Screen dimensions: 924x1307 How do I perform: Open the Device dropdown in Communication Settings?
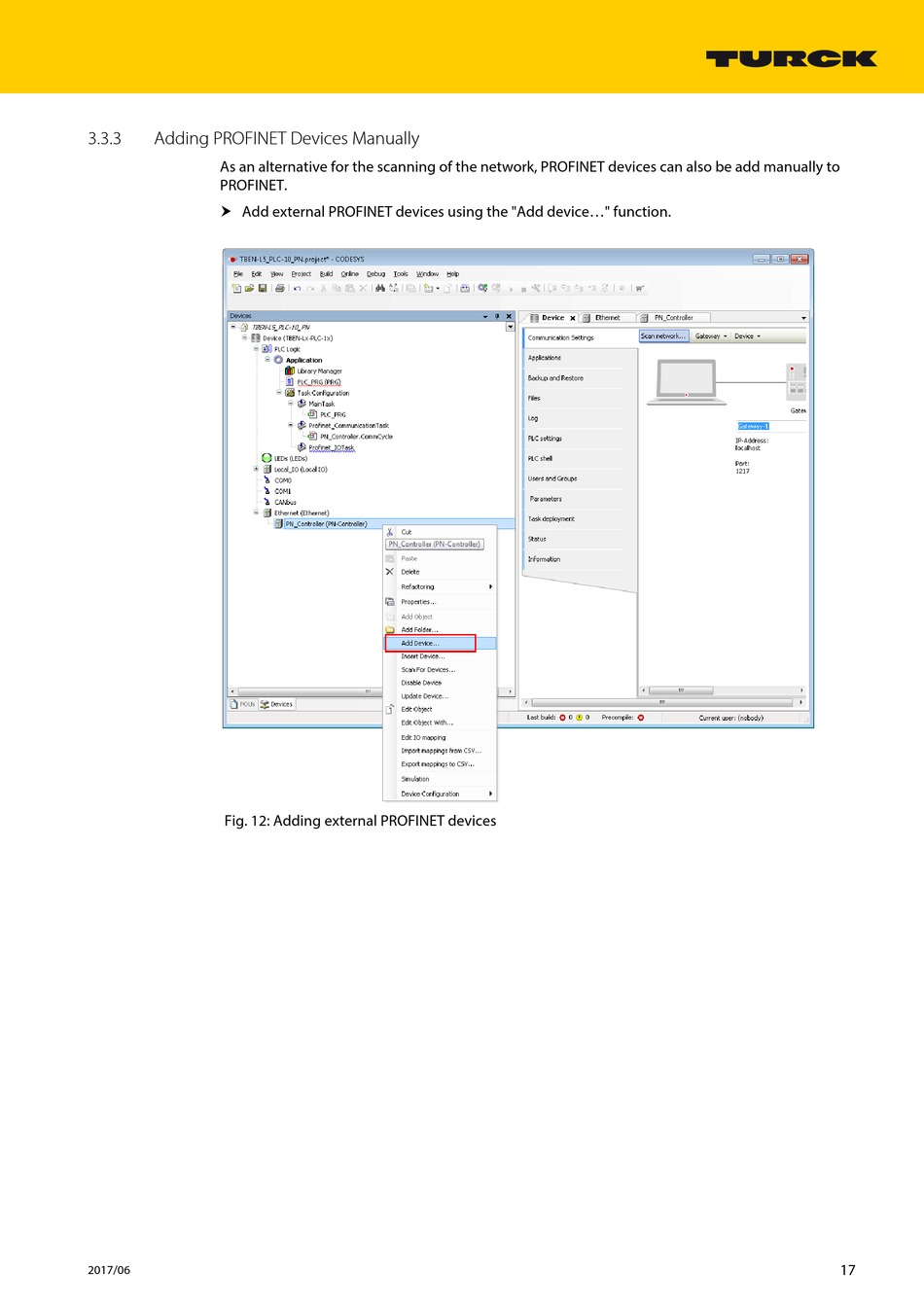[x=747, y=336]
